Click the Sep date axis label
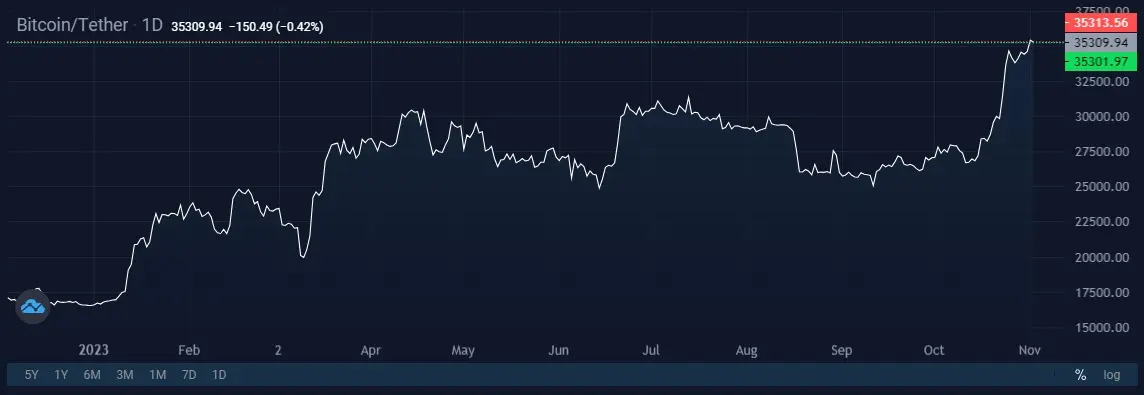This screenshot has height=395, width=1144. pos(841,350)
